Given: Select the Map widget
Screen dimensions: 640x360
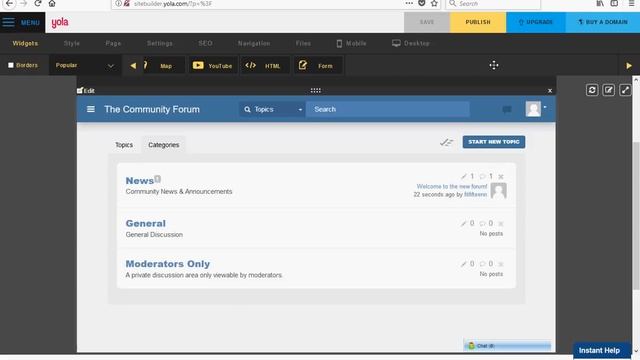Looking at the screenshot, I should click(163, 66).
